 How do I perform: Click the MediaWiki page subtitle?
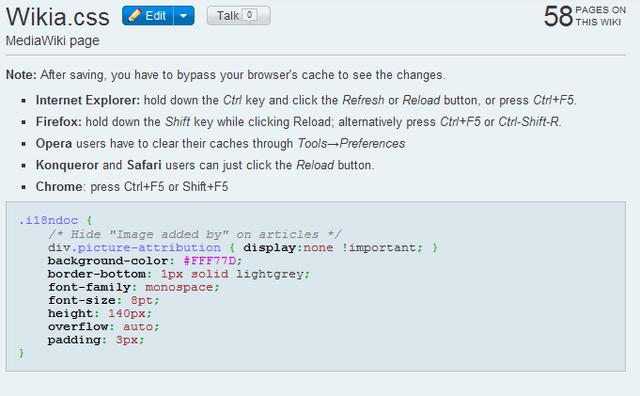click(52, 41)
